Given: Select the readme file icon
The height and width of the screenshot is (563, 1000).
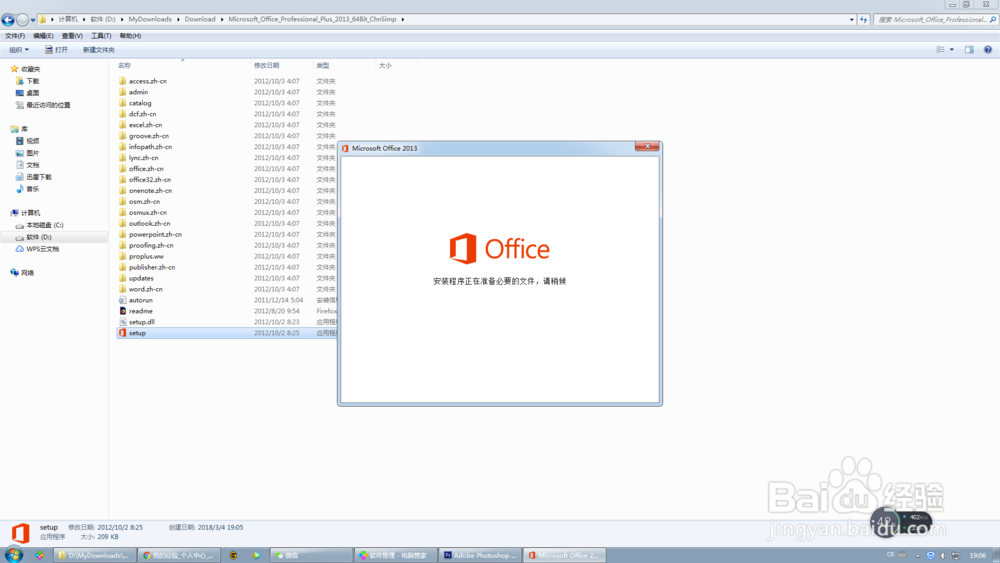Looking at the screenshot, I should [122, 311].
